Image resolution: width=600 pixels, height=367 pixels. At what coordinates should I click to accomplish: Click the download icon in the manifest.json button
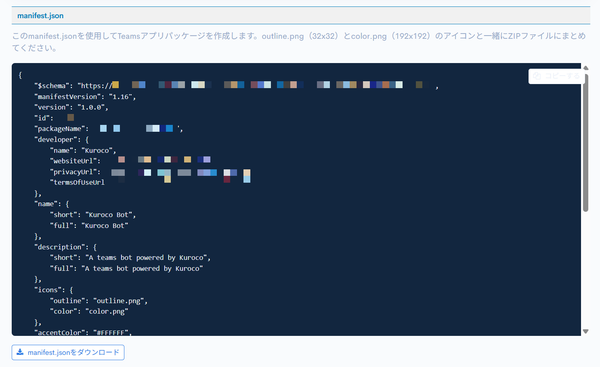(20, 352)
